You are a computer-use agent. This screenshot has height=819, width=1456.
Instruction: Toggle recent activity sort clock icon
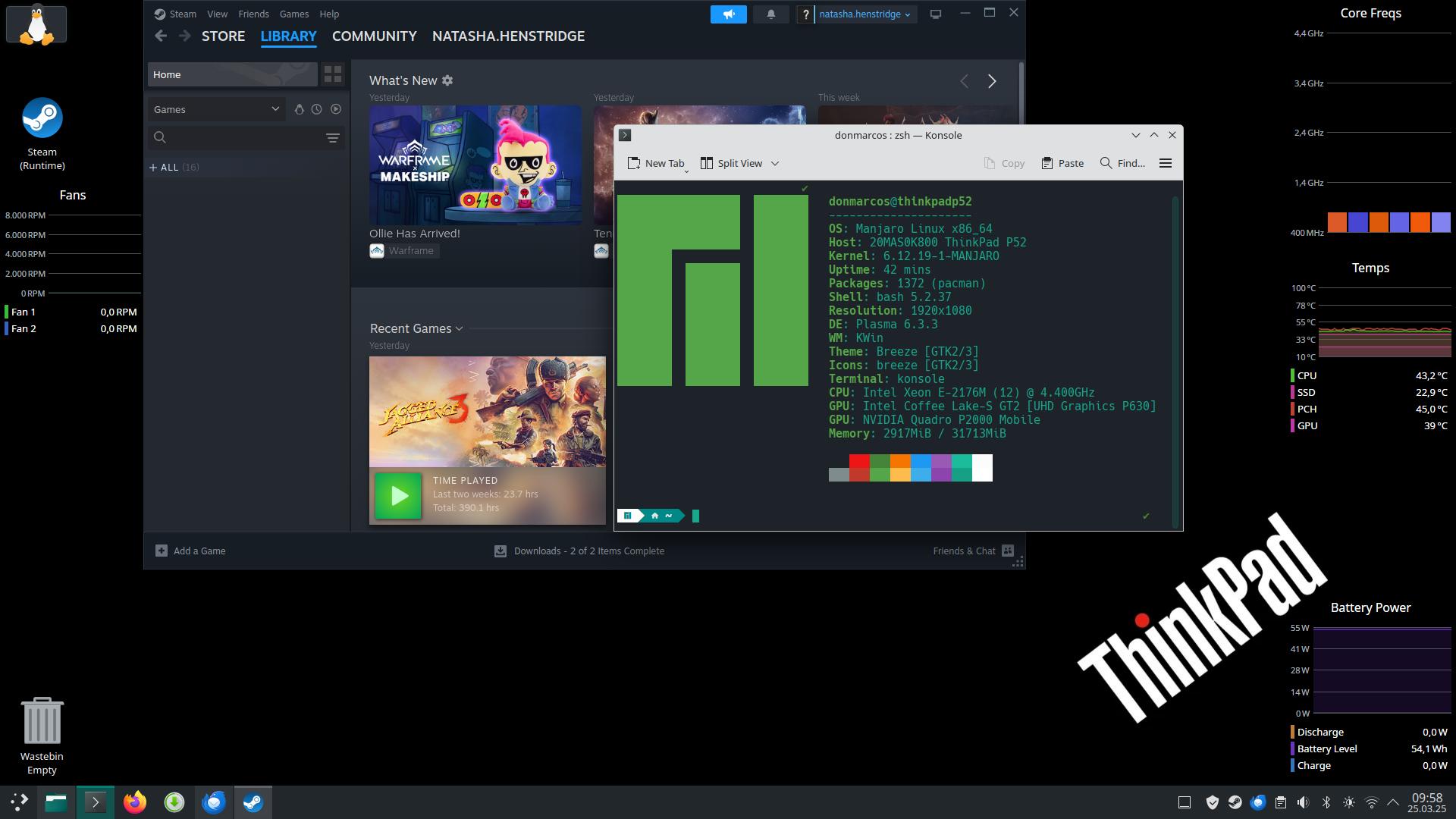(317, 109)
